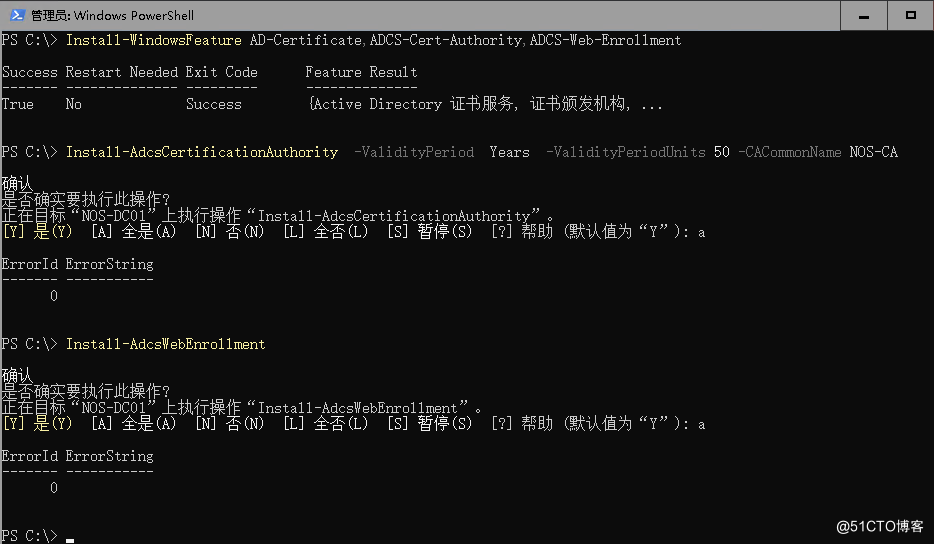Click the second '[N] 否(N)' prompt option

pos(229,424)
